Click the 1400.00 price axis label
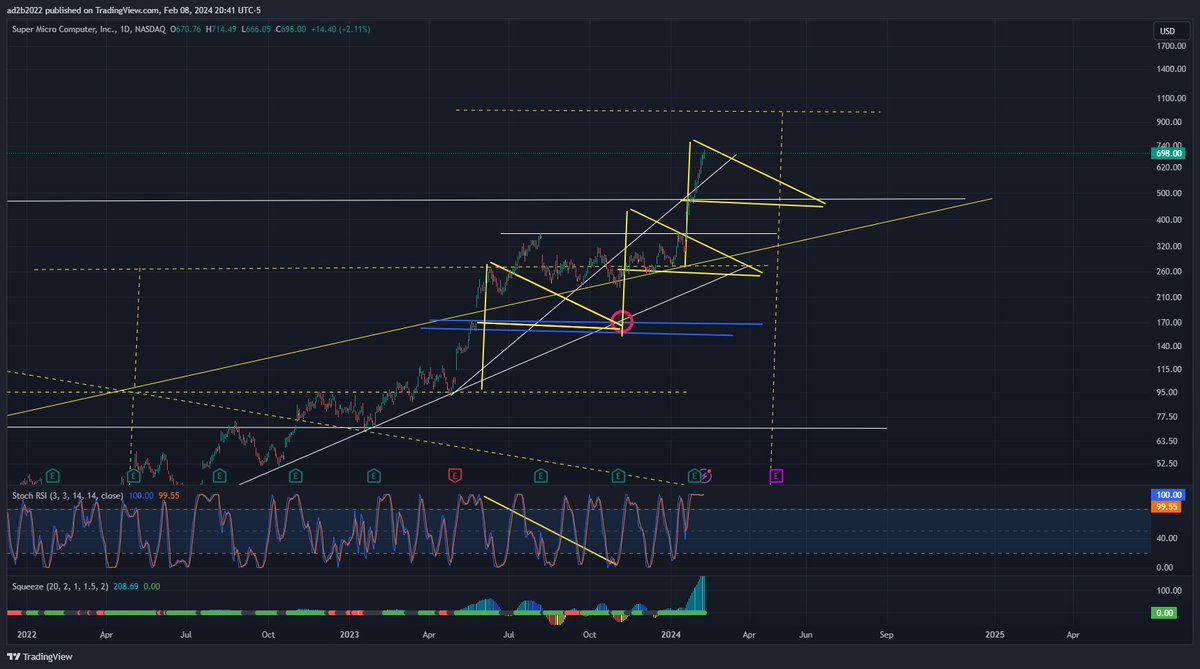The height and width of the screenshot is (669, 1200). tap(1170, 69)
